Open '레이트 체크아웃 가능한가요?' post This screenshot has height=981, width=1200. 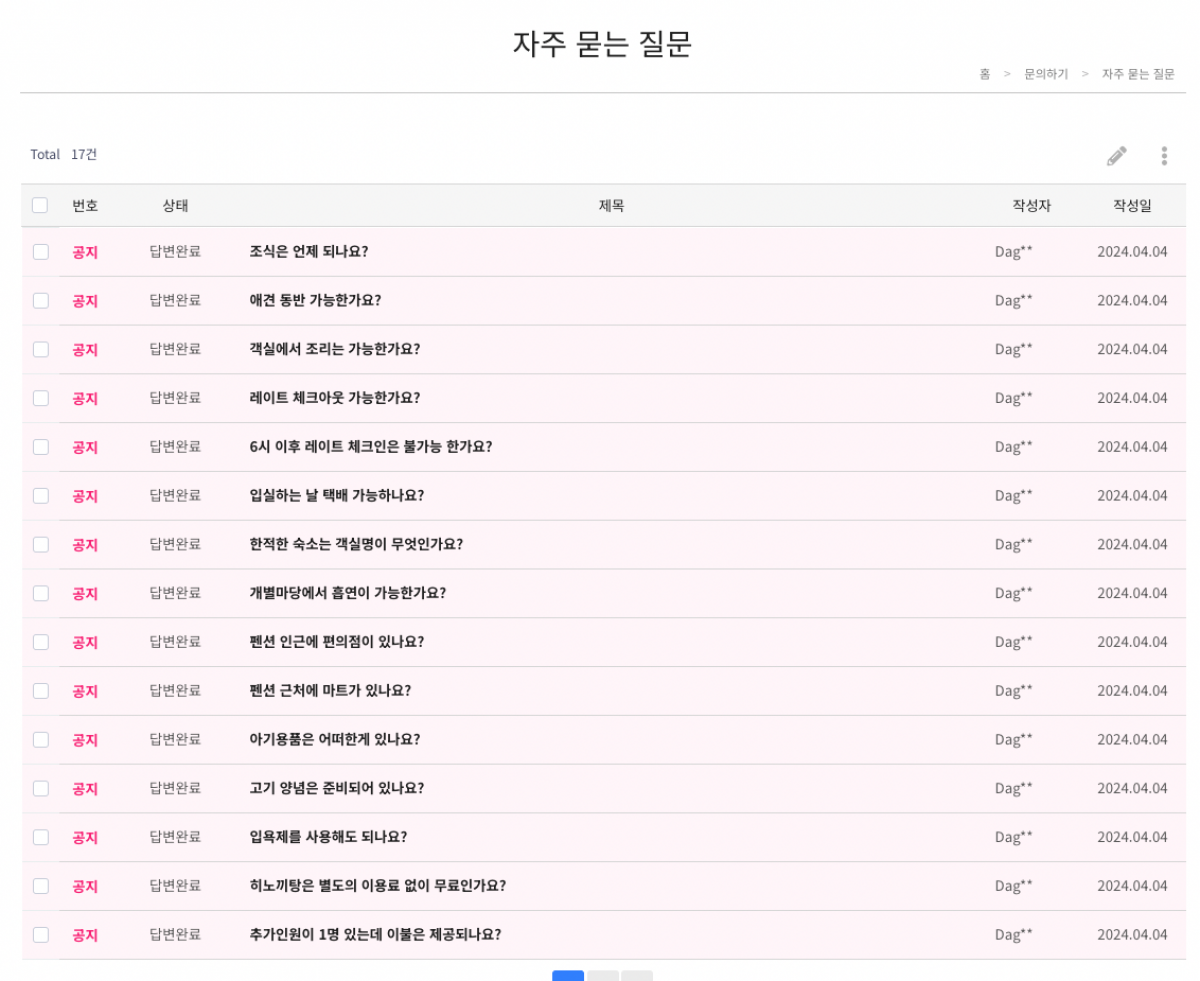(334, 398)
